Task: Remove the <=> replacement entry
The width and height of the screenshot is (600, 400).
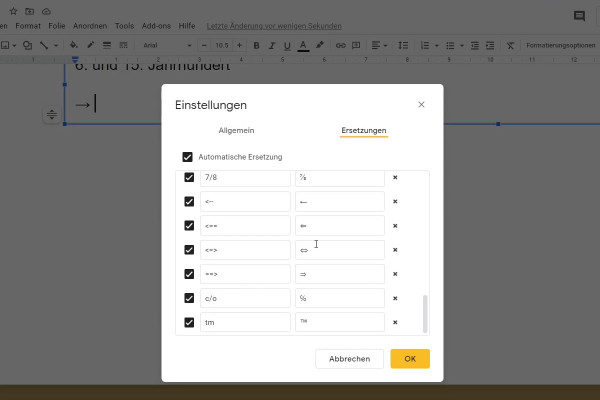Action: tap(395, 250)
